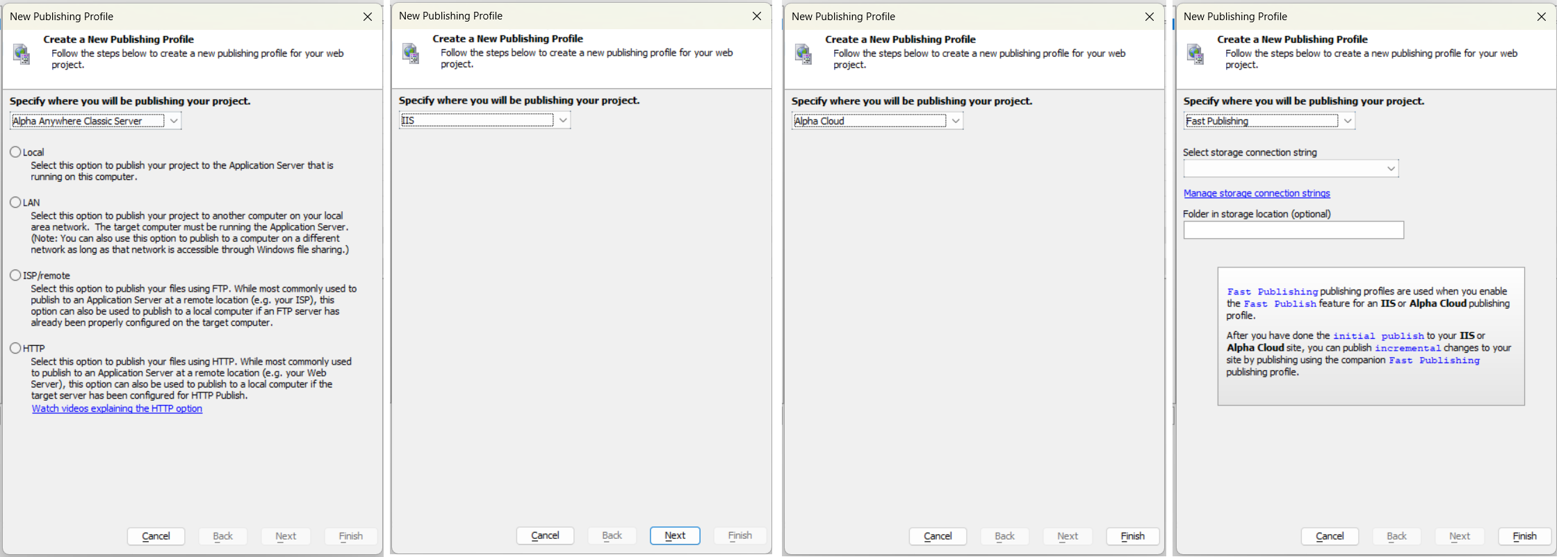The width and height of the screenshot is (1568, 557).
Task: Click Back in the Alpha Cloud dialog
Action: click(x=1005, y=536)
